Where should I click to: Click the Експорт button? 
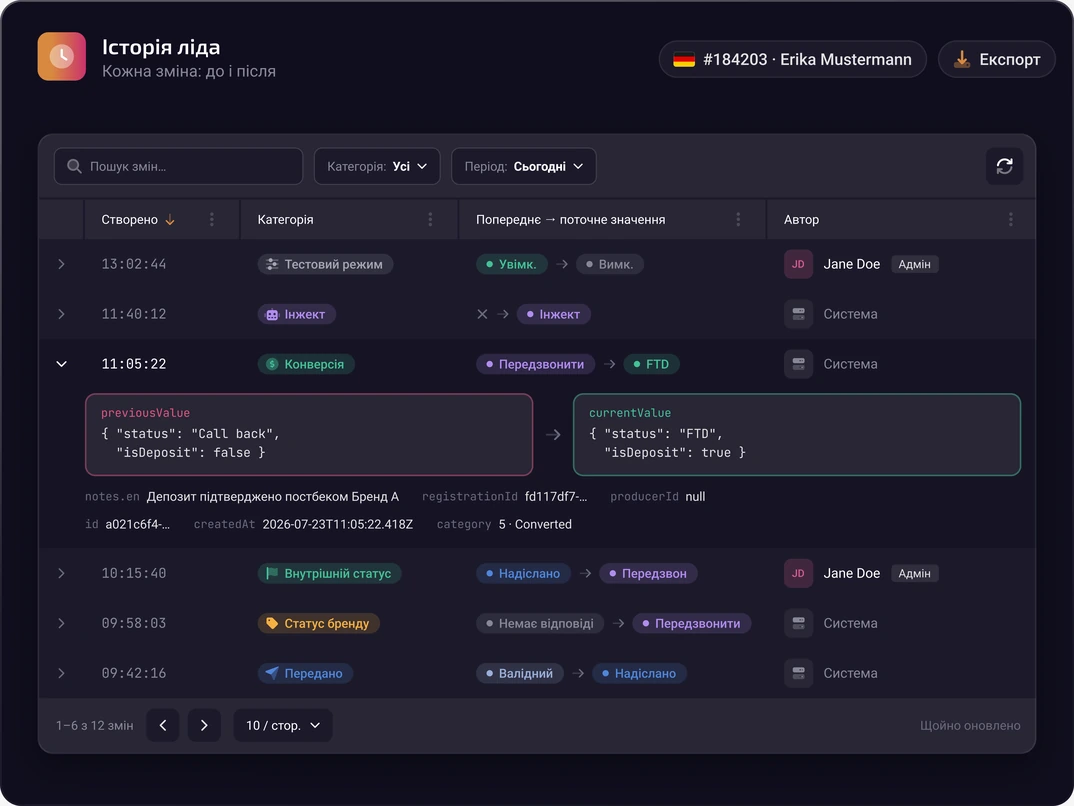[997, 60]
